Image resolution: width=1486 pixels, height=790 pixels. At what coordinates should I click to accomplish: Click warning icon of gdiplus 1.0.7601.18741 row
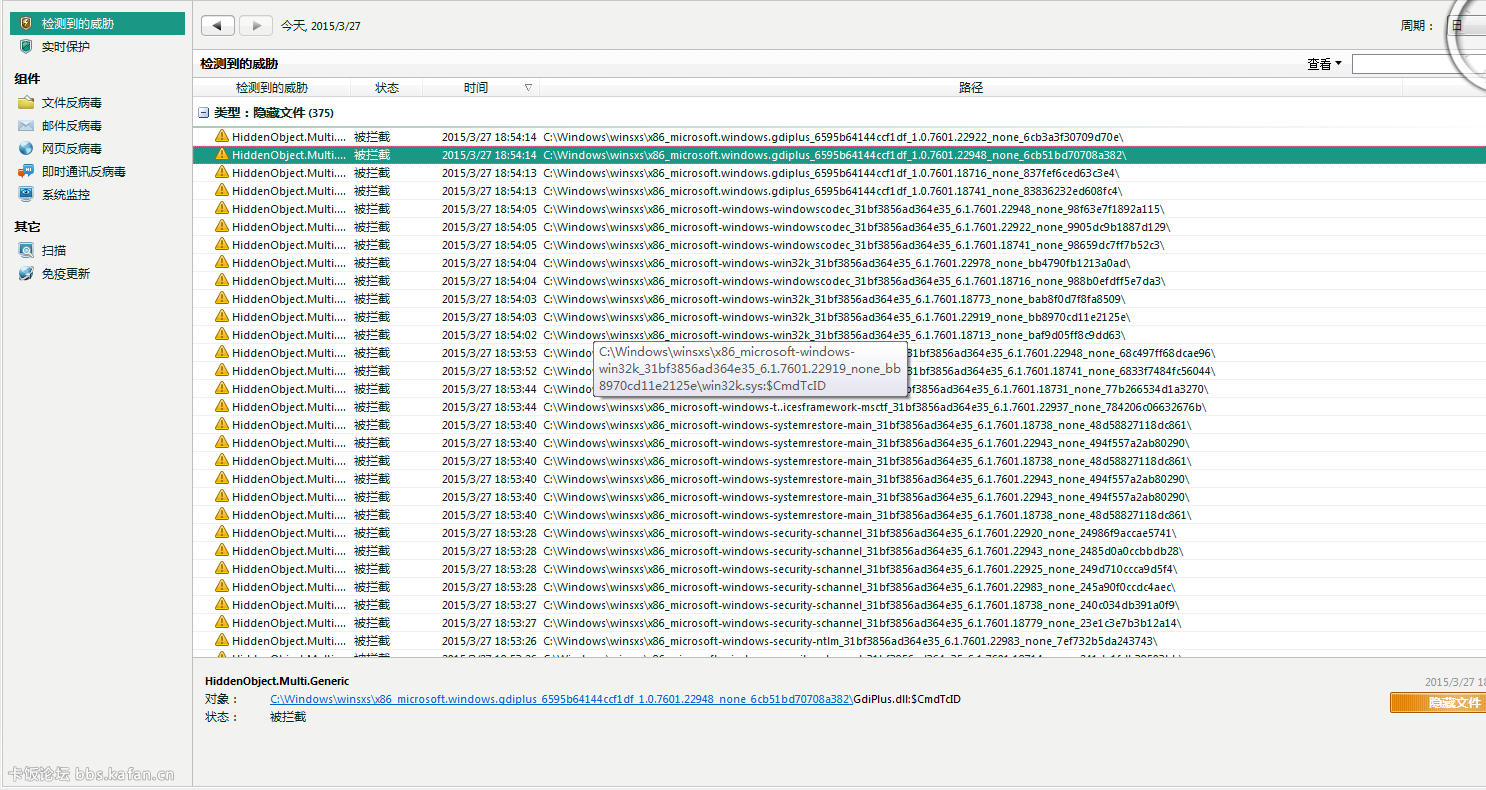[x=222, y=190]
